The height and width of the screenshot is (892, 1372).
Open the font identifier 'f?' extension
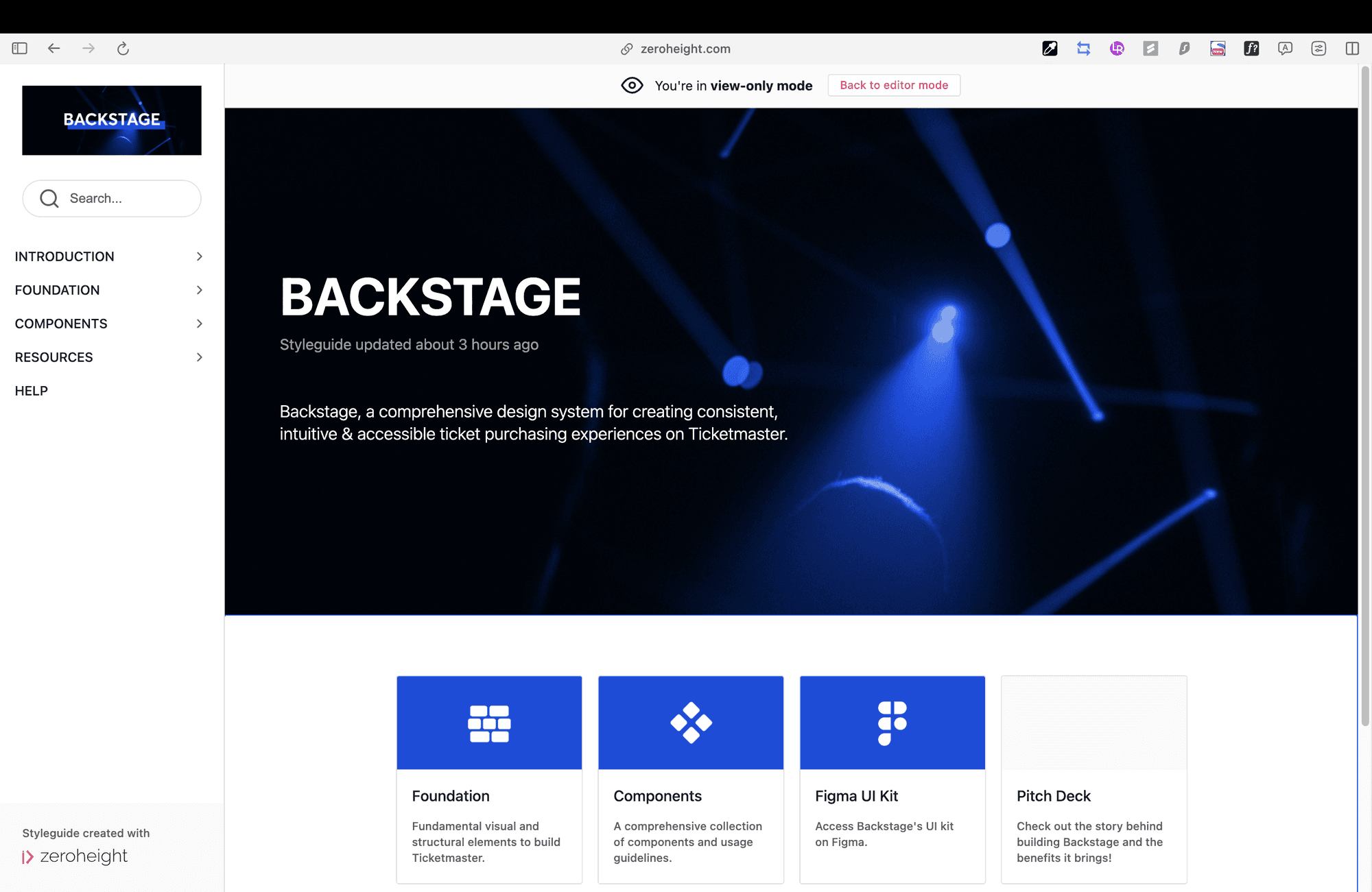pos(1251,49)
